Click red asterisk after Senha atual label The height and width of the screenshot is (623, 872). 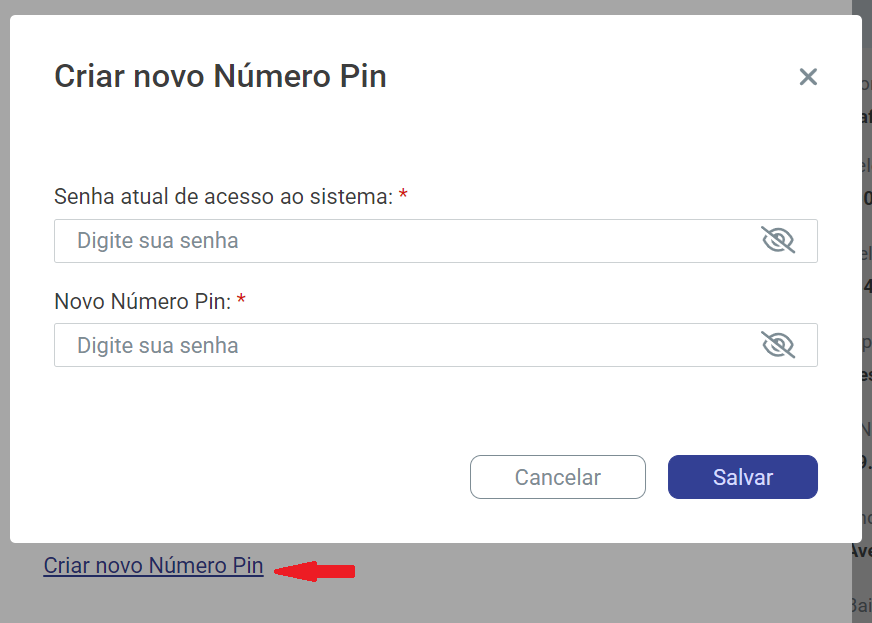coord(403,196)
